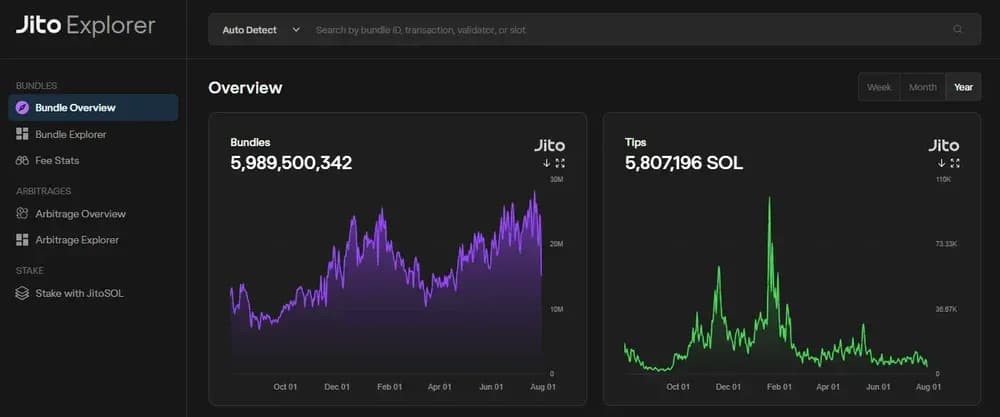
Task: Download the Tips chart data
Action: point(941,163)
